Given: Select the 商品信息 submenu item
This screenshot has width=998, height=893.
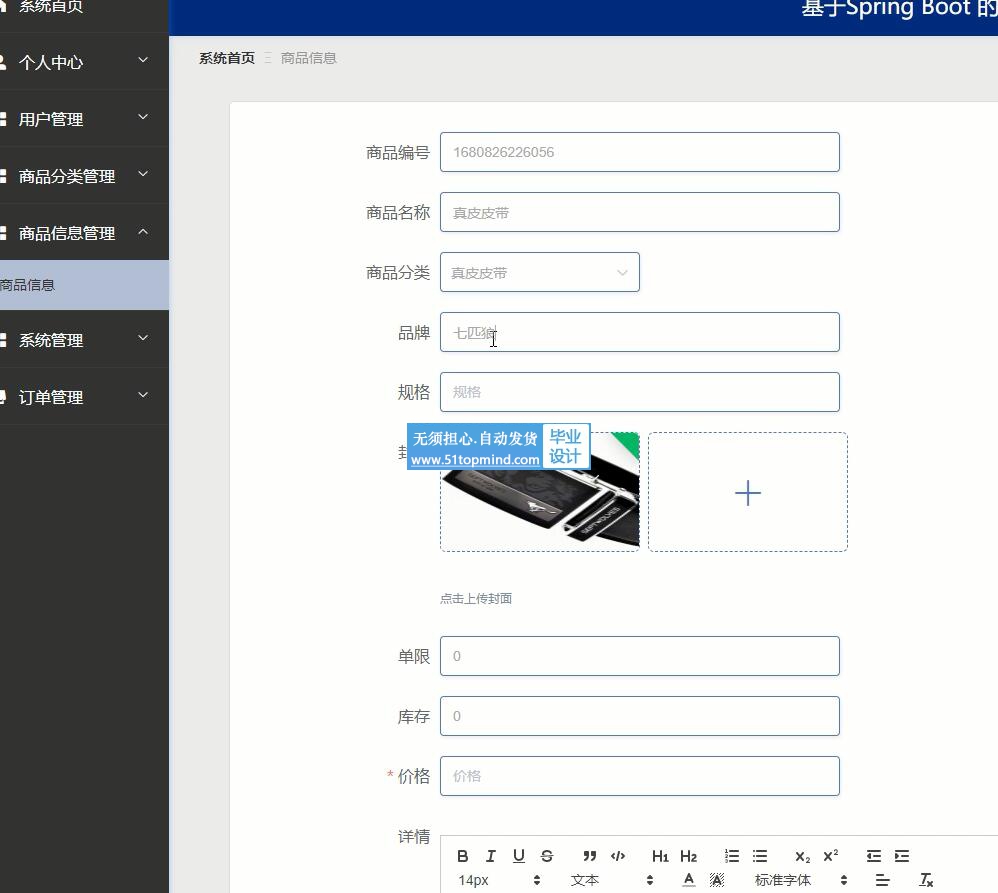Looking at the screenshot, I should coord(84,285).
